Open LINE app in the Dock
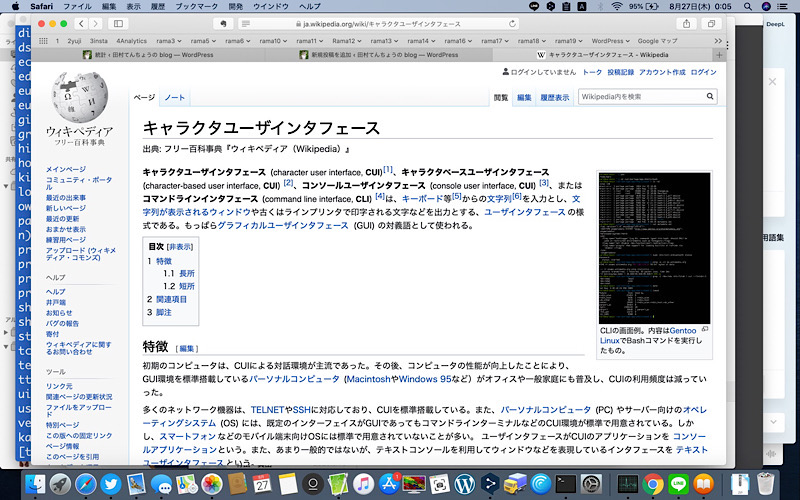 click(678, 484)
